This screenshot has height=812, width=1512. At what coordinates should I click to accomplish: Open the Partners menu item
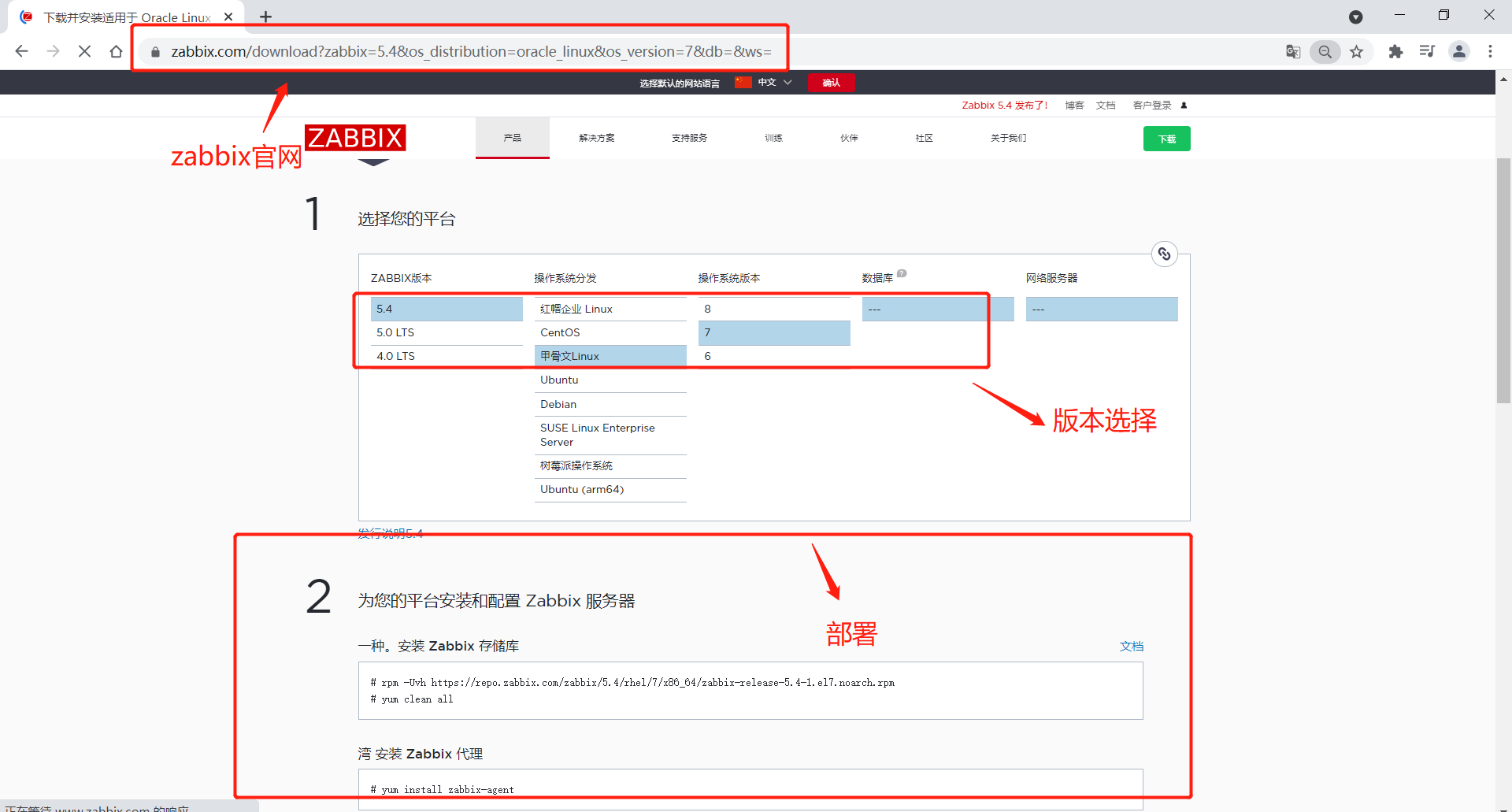pos(849,138)
